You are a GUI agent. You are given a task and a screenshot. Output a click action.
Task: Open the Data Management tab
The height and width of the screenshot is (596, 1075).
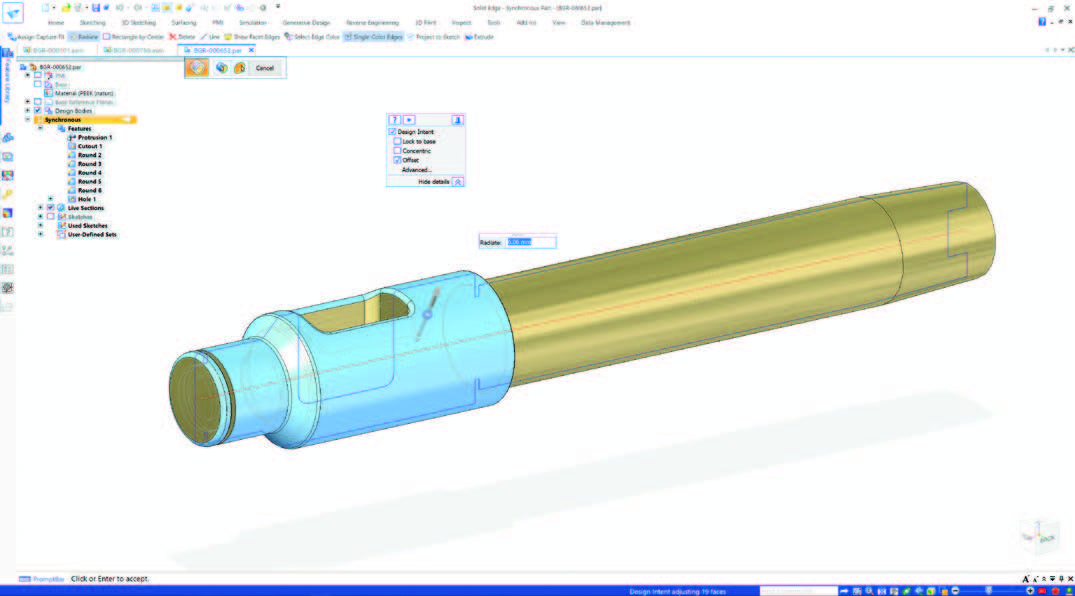click(x=605, y=23)
